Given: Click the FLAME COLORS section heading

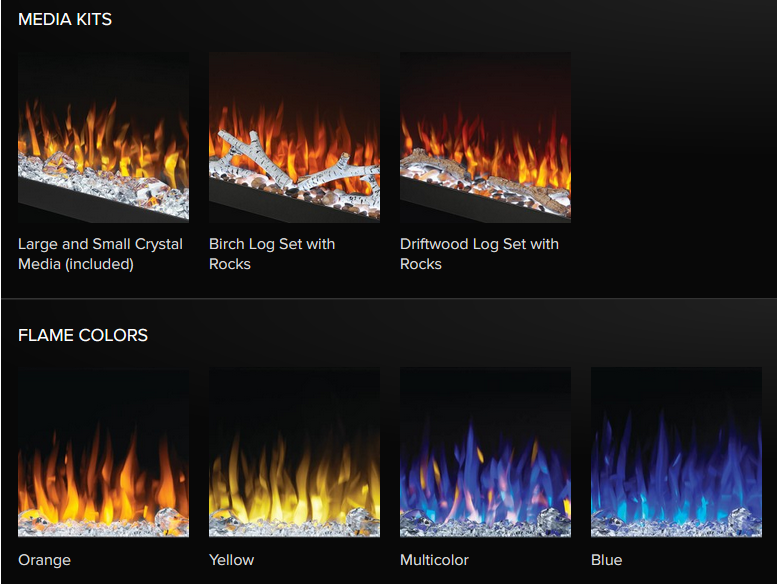Looking at the screenshot, I should coord(83,335).
